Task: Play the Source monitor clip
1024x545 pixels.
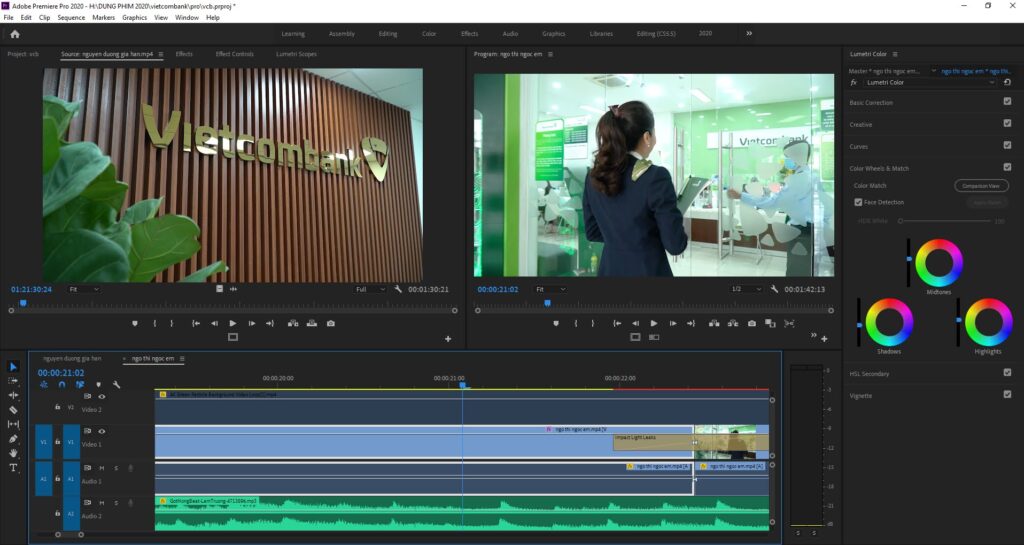Action: click(x=233, y=323)
